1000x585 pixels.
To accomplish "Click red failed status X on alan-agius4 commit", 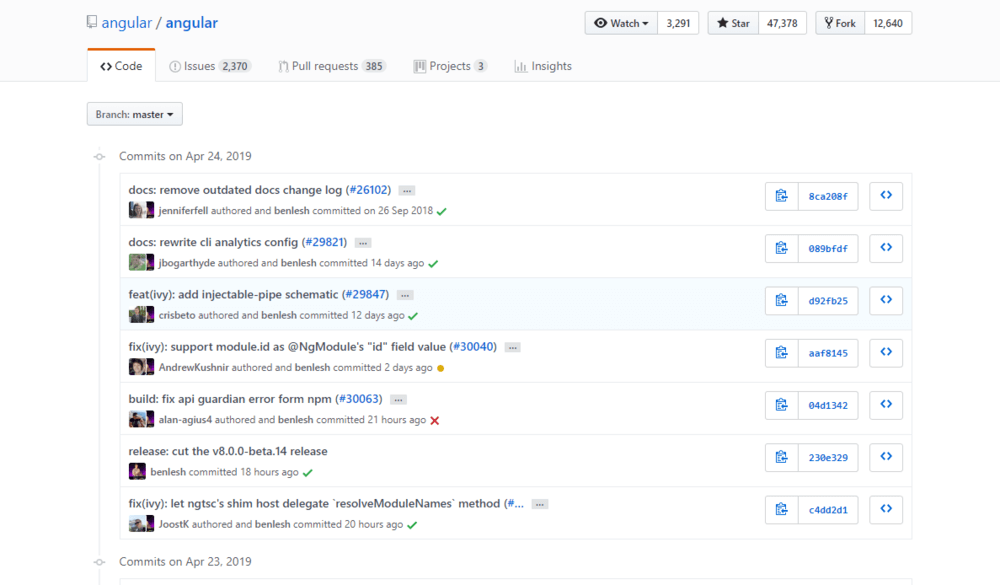I will point(434,420).
